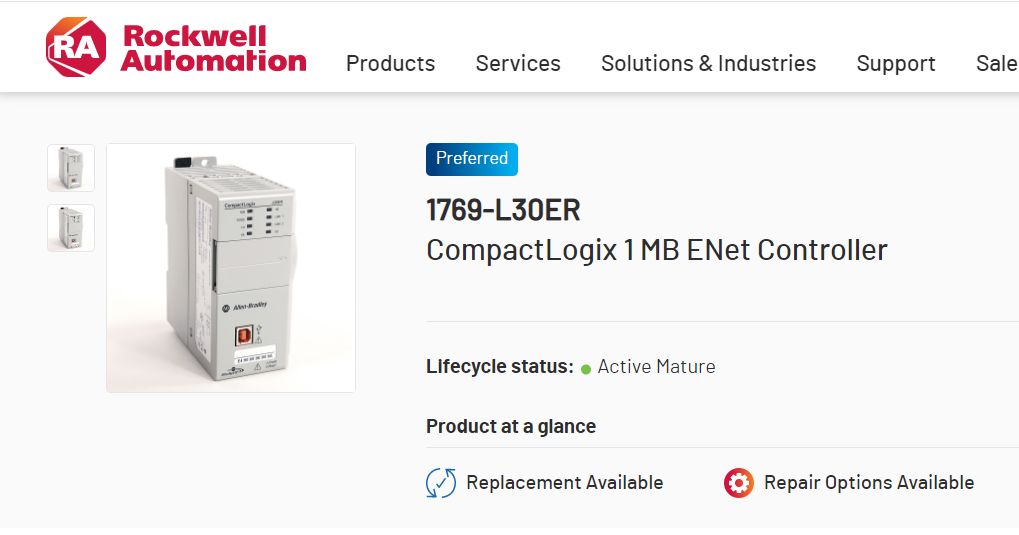Open the partially visible Sales menu
This screenshot has height=535, width=1019.
pos(997,63)
